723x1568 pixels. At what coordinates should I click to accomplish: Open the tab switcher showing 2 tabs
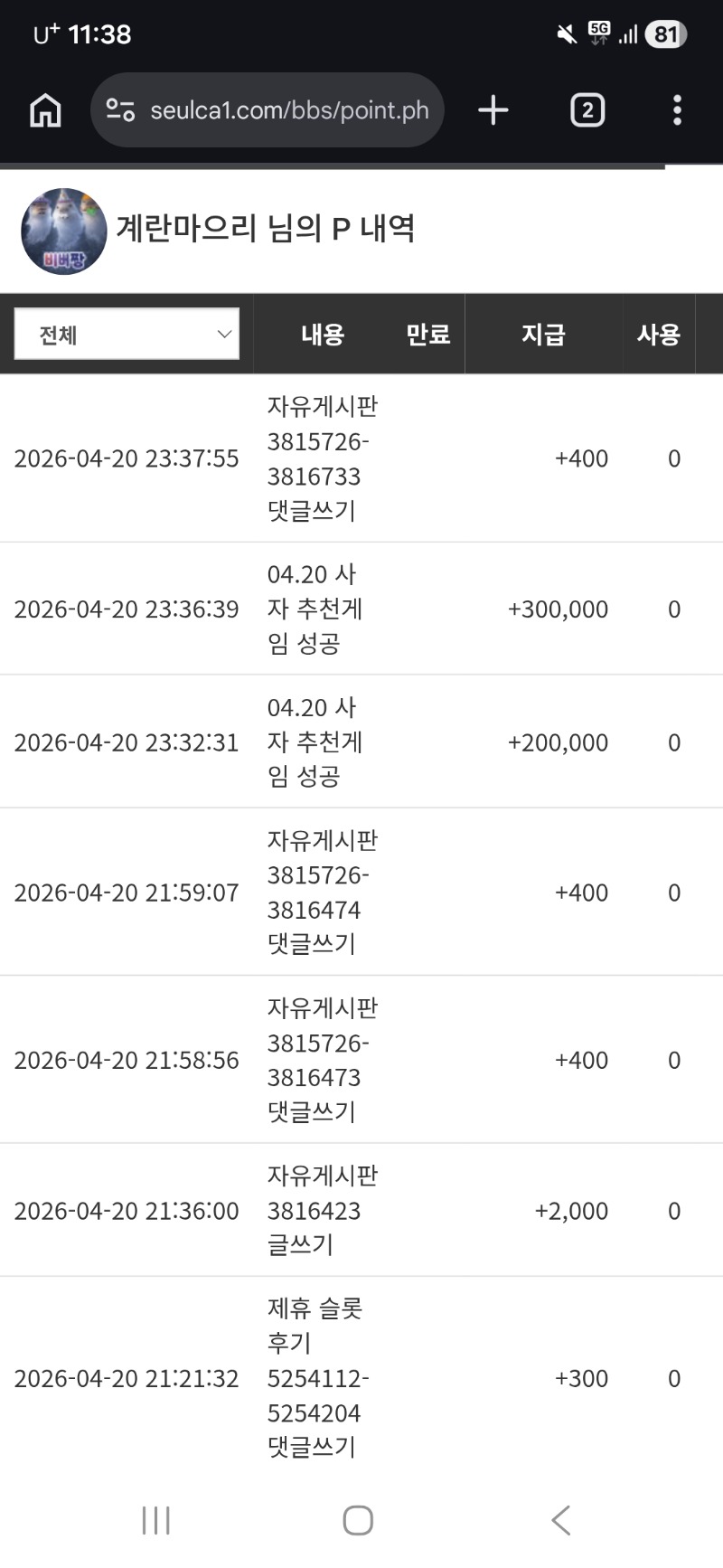pos(587,110)
